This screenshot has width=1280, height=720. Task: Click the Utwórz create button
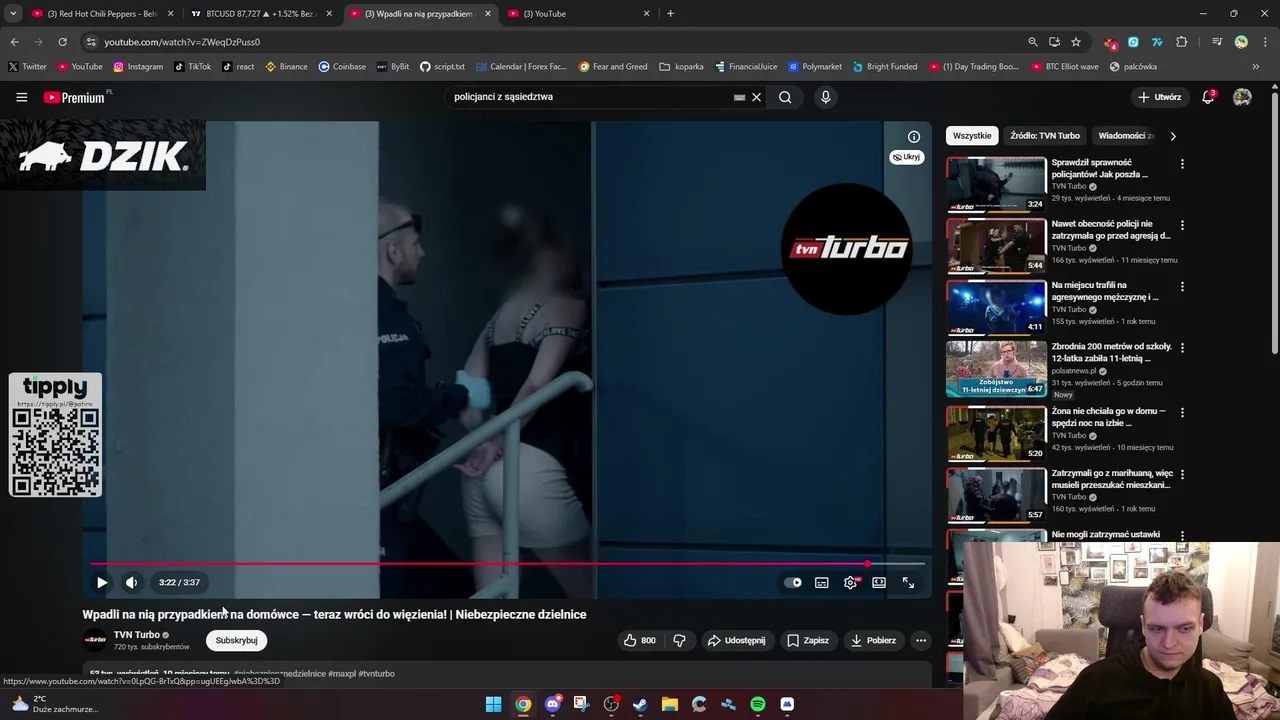1160,97
